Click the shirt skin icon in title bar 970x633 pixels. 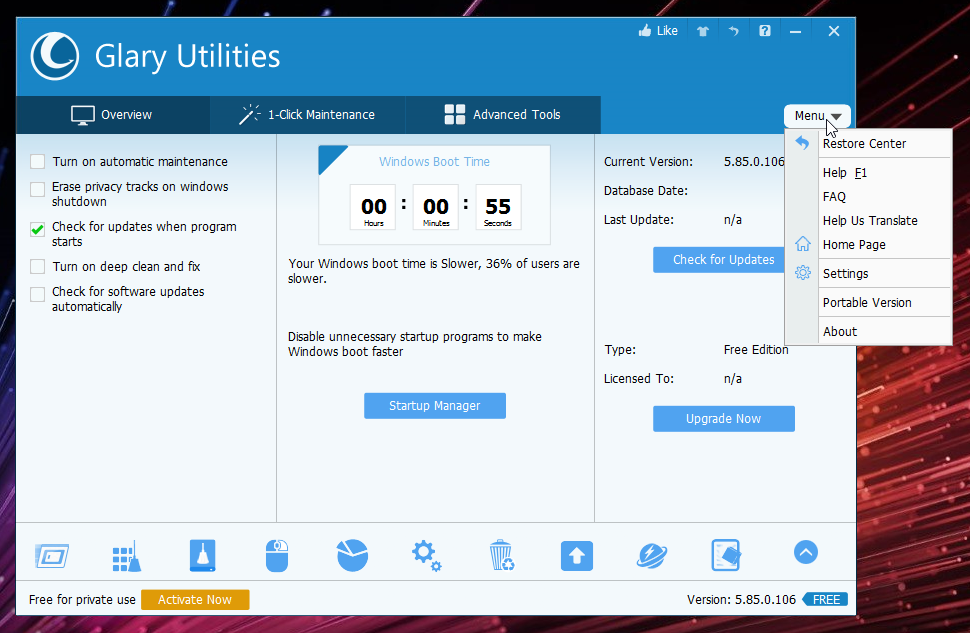pyautogui.click(x=703, y=31)
